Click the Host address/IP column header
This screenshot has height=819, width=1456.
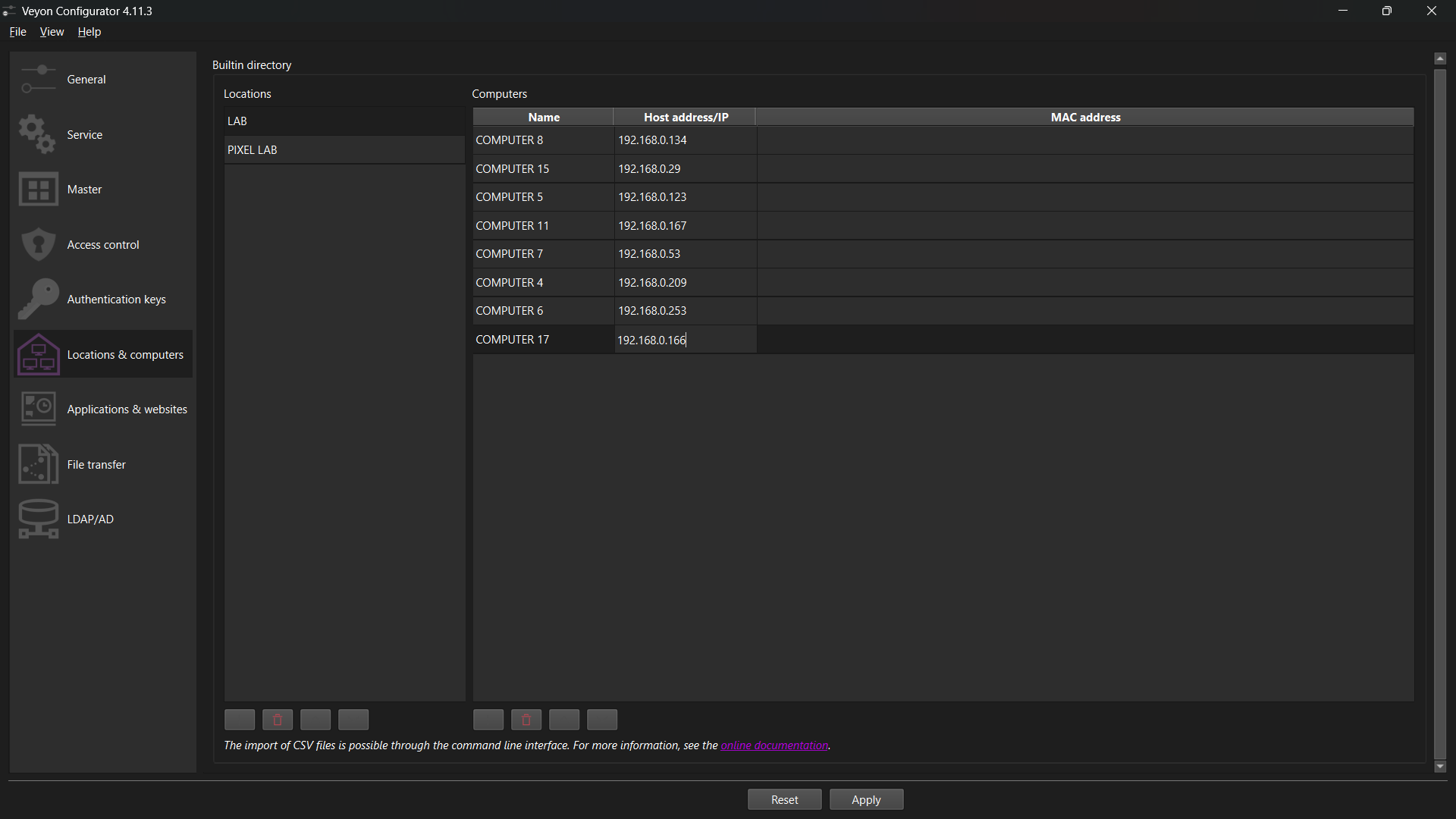[x=686, y=118]
